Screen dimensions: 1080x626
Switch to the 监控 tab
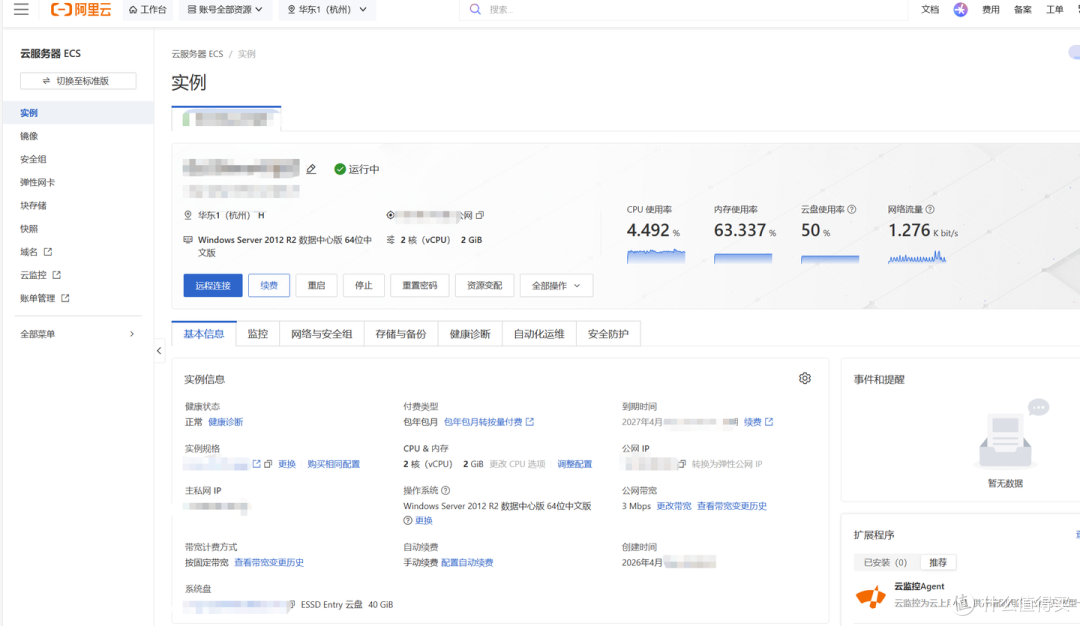[258, 334]
